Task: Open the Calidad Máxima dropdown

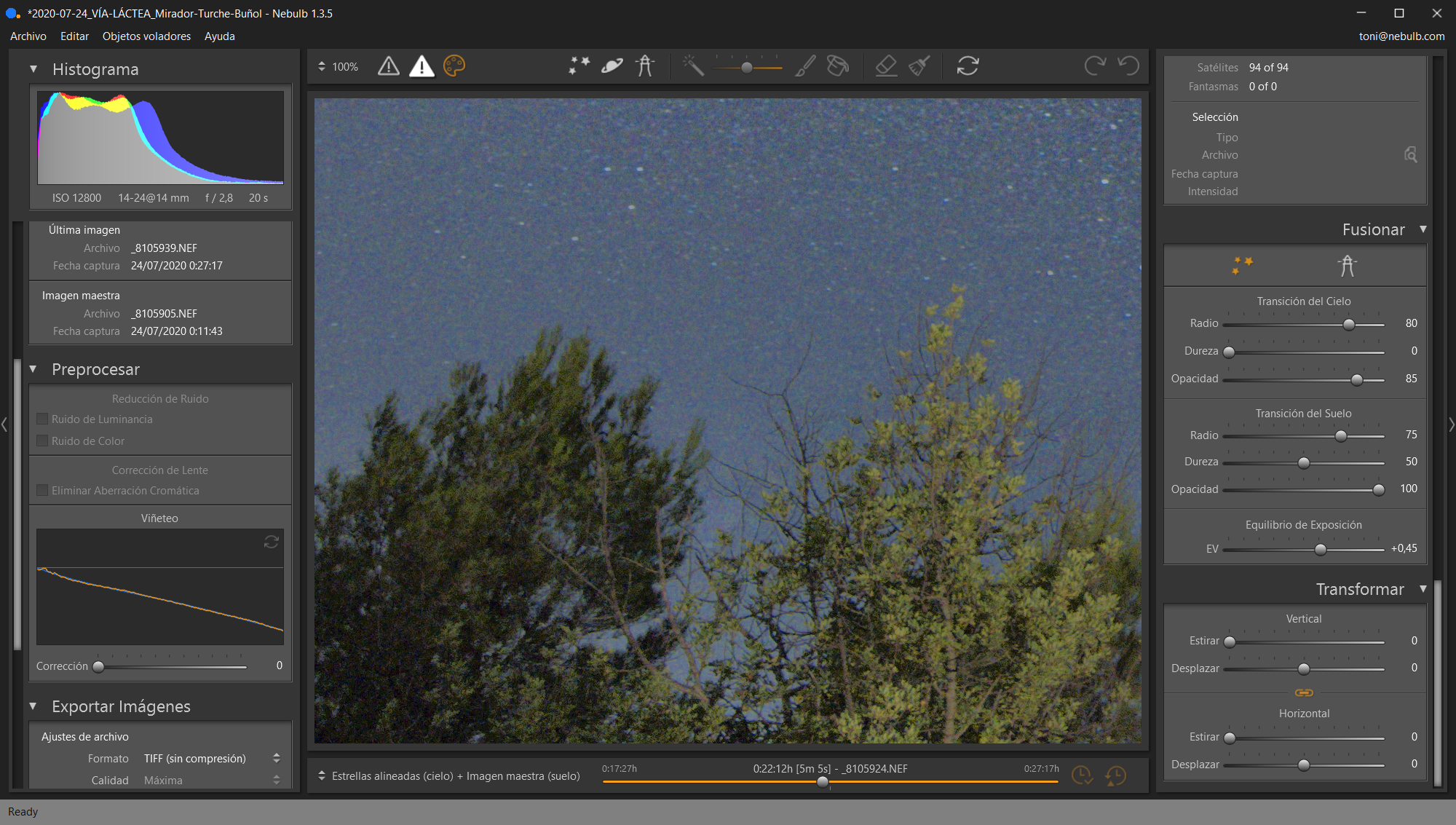Action: (x=211, y=780)
